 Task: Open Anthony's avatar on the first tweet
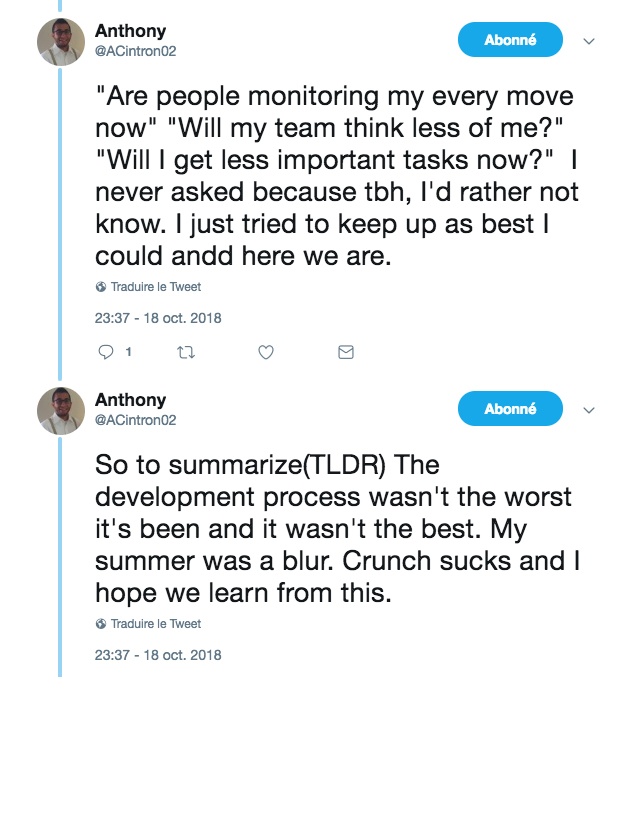[61, 41]
